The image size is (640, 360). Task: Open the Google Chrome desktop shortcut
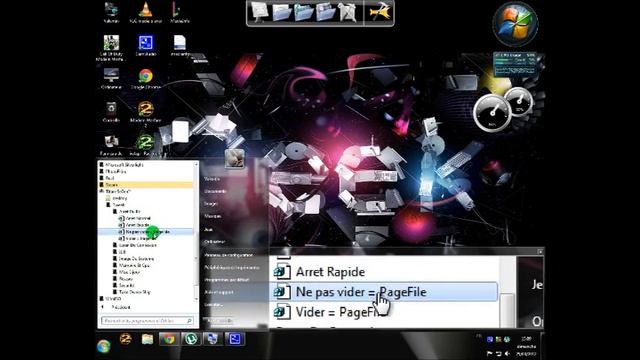145,79
